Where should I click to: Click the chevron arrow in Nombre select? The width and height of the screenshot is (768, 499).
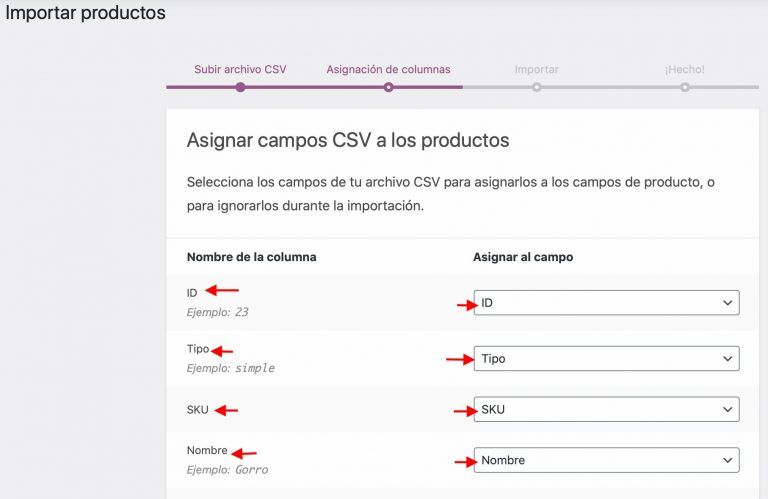727,461
